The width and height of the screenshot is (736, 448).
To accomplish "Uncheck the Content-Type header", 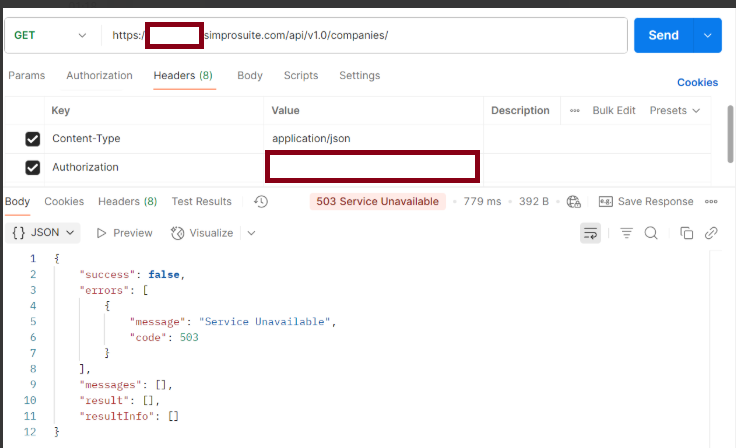I will coord(32,139).
